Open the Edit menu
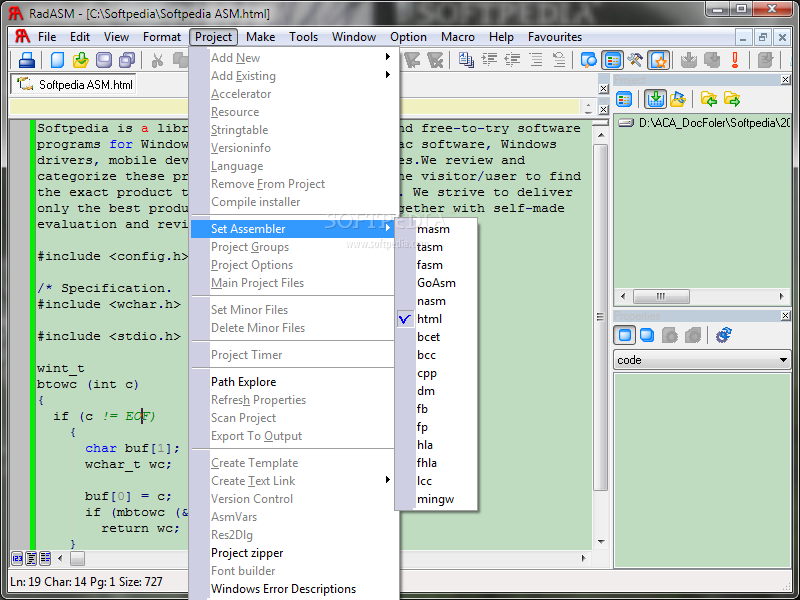The image size is (800, 600). point(80,37)
